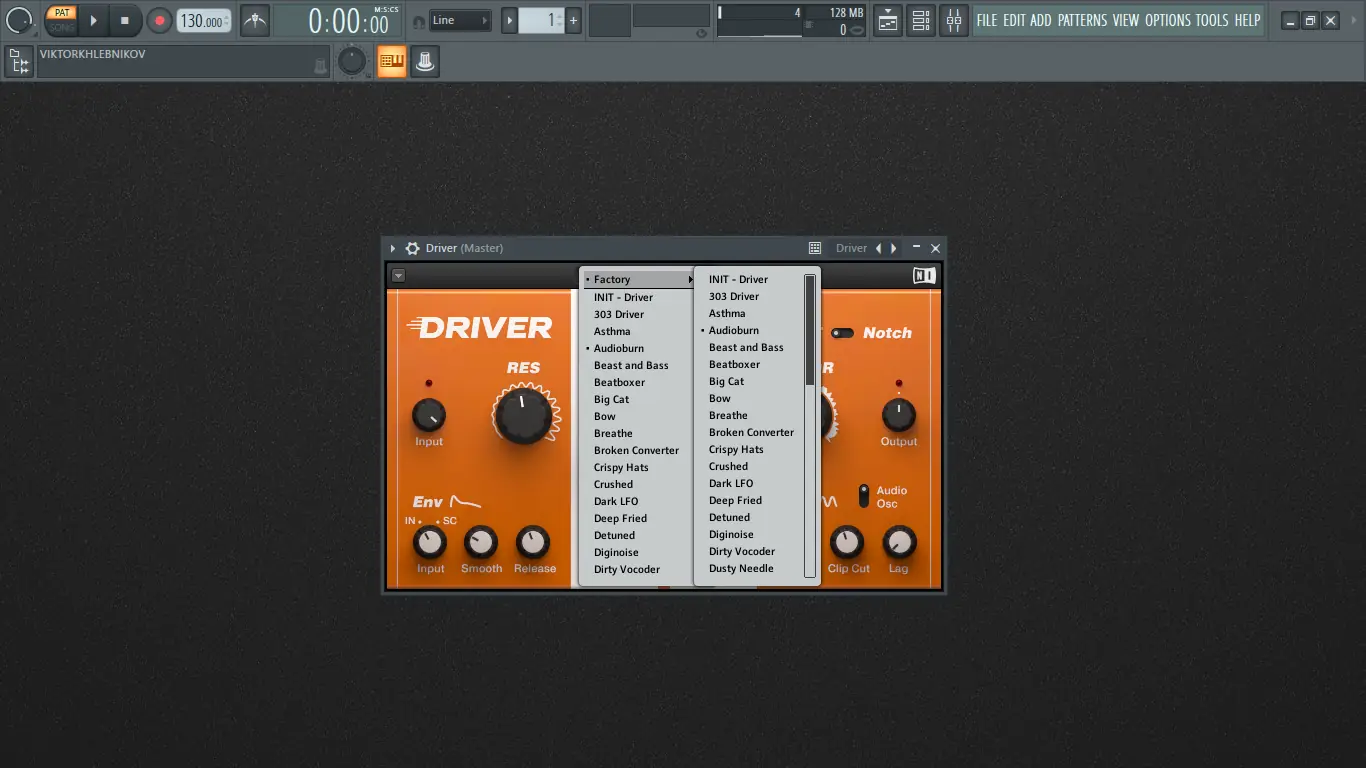The height and width of the screenshot is (768, 1366).
Task: Open the Driver window options arrow menu
Action: click(393, 248)
